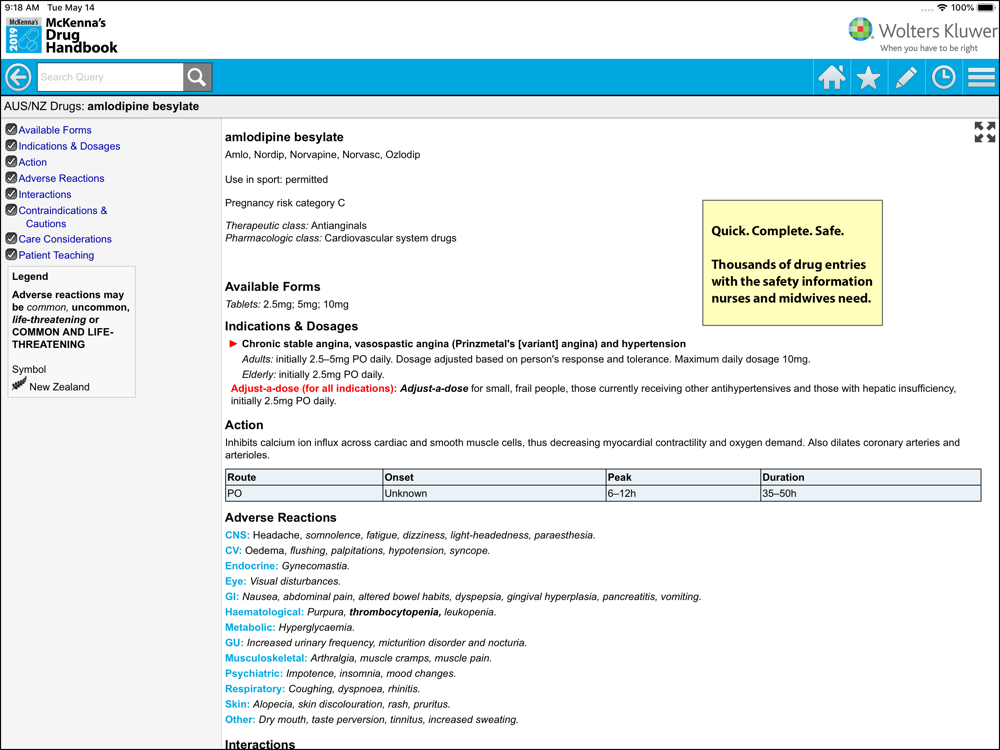Click the Haematological label
This screenshot has height=750, width=1000.
point(265,612)
